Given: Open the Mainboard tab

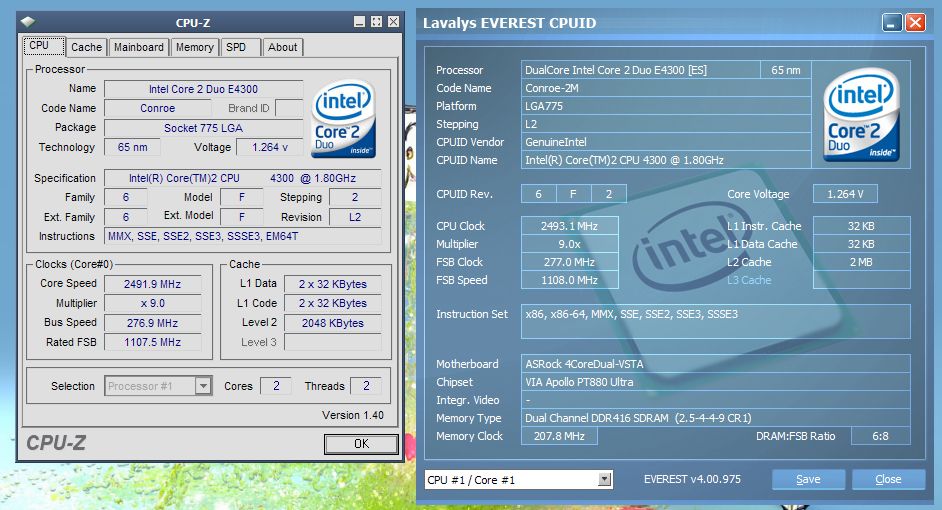Looking at the screenshot, I should [139, 47].
